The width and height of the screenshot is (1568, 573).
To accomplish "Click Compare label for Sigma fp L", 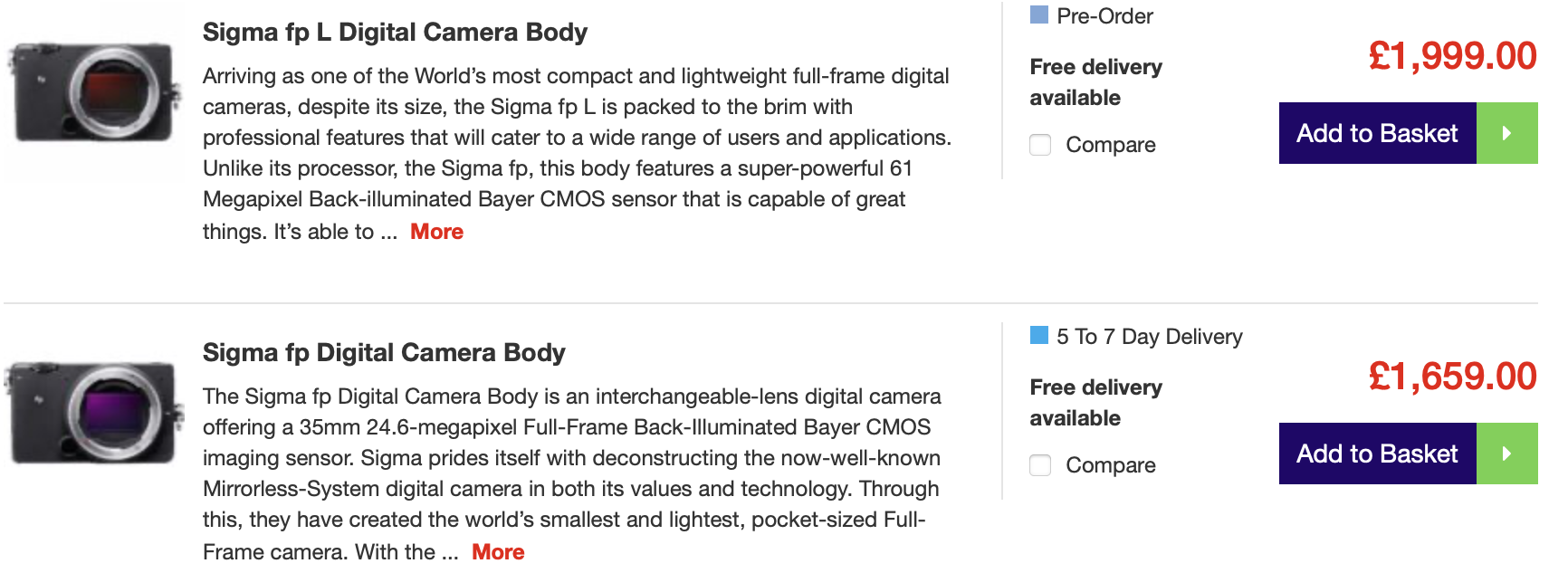I will (x=1111, y=145).
